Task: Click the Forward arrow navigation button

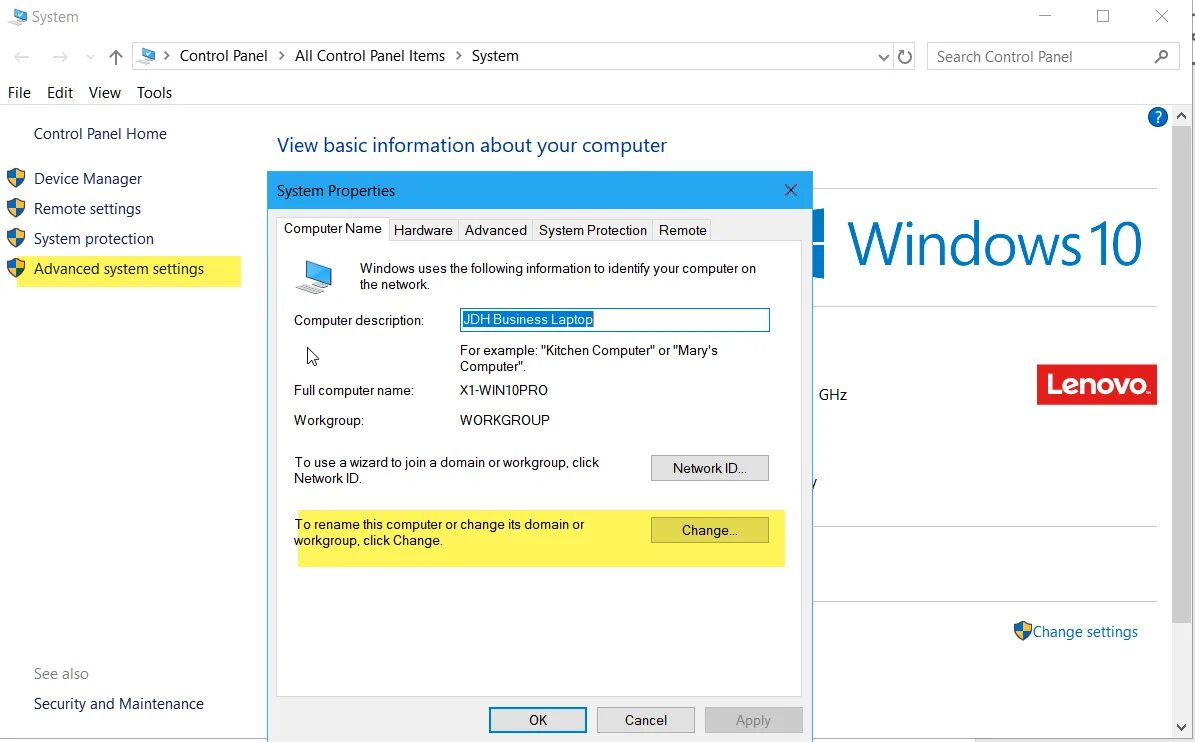Action: (60, 56)
